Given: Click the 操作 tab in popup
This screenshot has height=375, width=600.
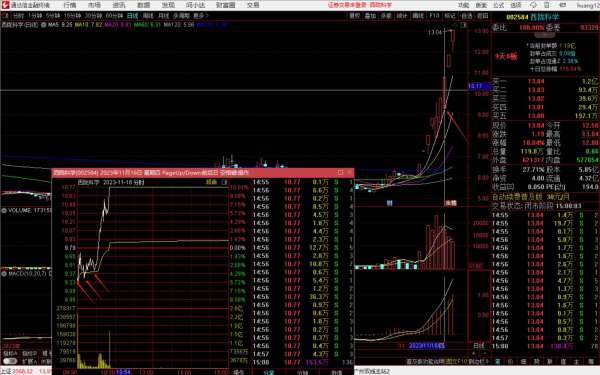Looking at the screenshot, I should pos(238,372).
